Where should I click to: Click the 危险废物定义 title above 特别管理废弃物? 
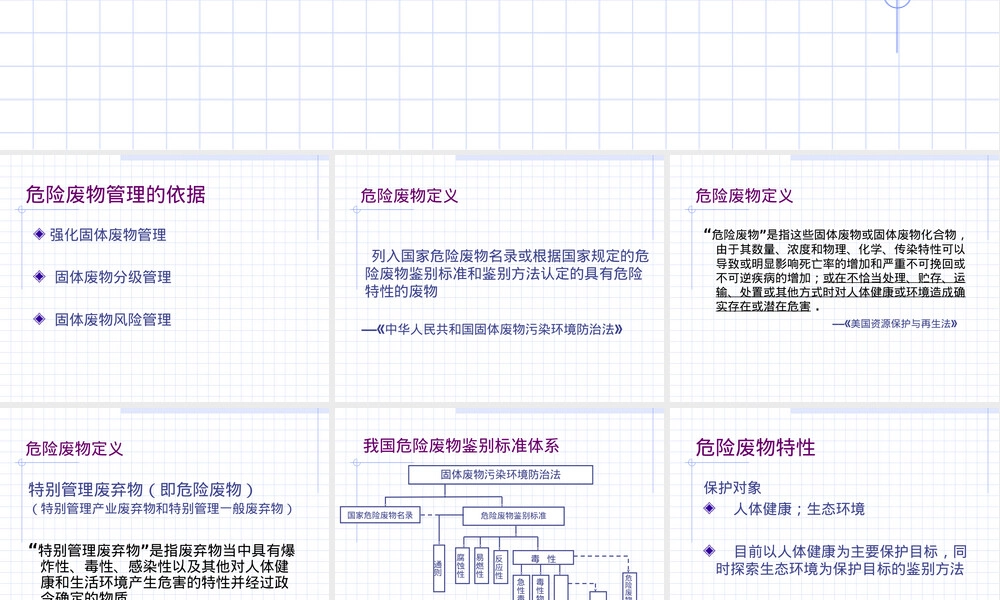tap(75, 449)
